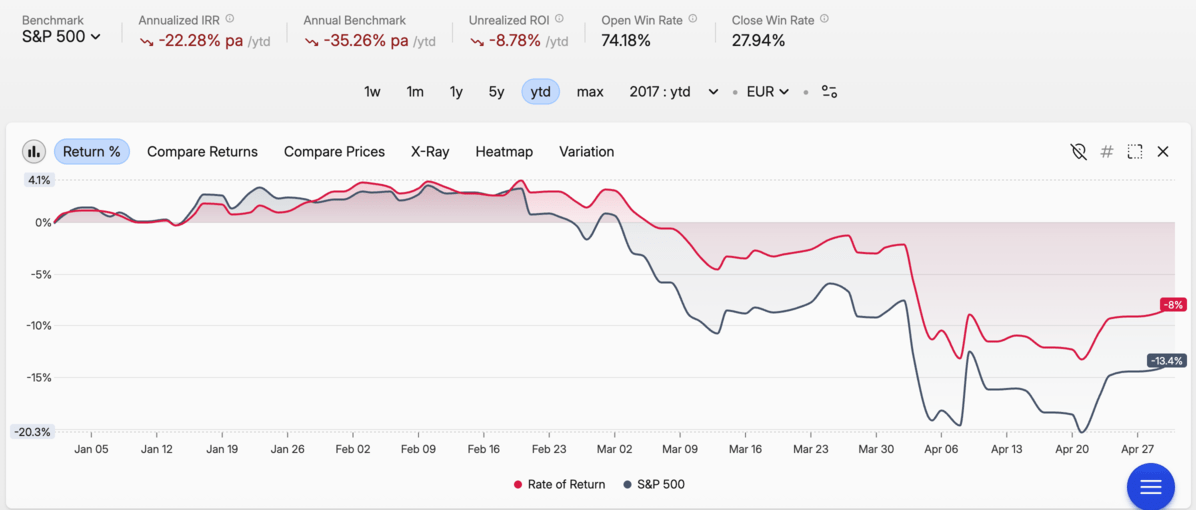Expand the 2017 : ytd period dropdown
The height and width of the screenshot is (510, 1196).
pos(673,91)
